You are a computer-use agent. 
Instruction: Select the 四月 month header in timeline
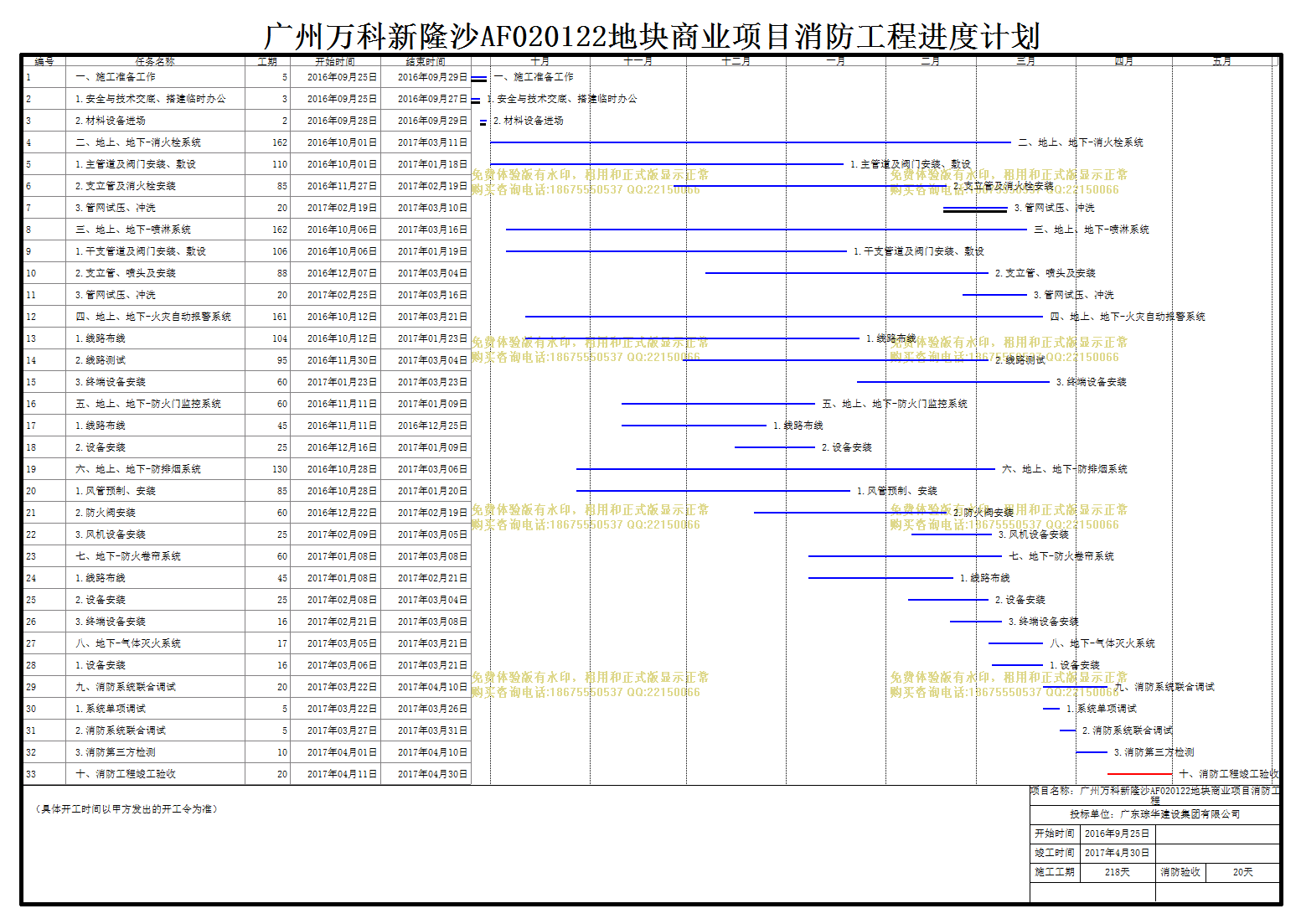coord(1123,61)
